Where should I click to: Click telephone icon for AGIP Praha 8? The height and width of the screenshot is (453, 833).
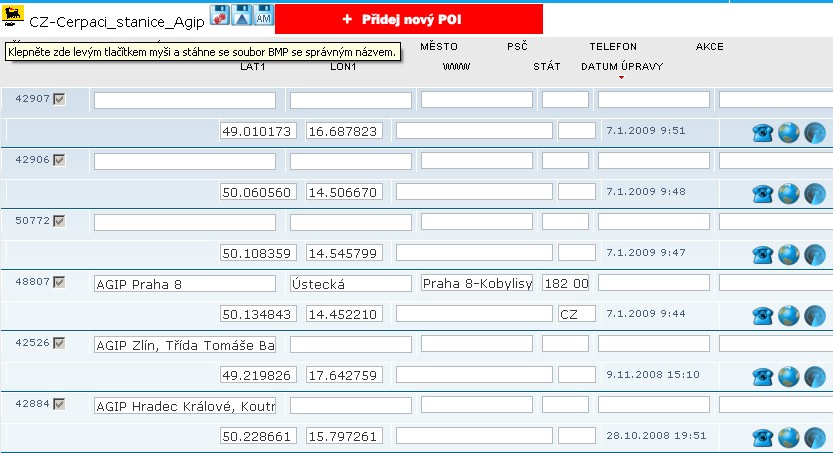click(x=763, y=316)
